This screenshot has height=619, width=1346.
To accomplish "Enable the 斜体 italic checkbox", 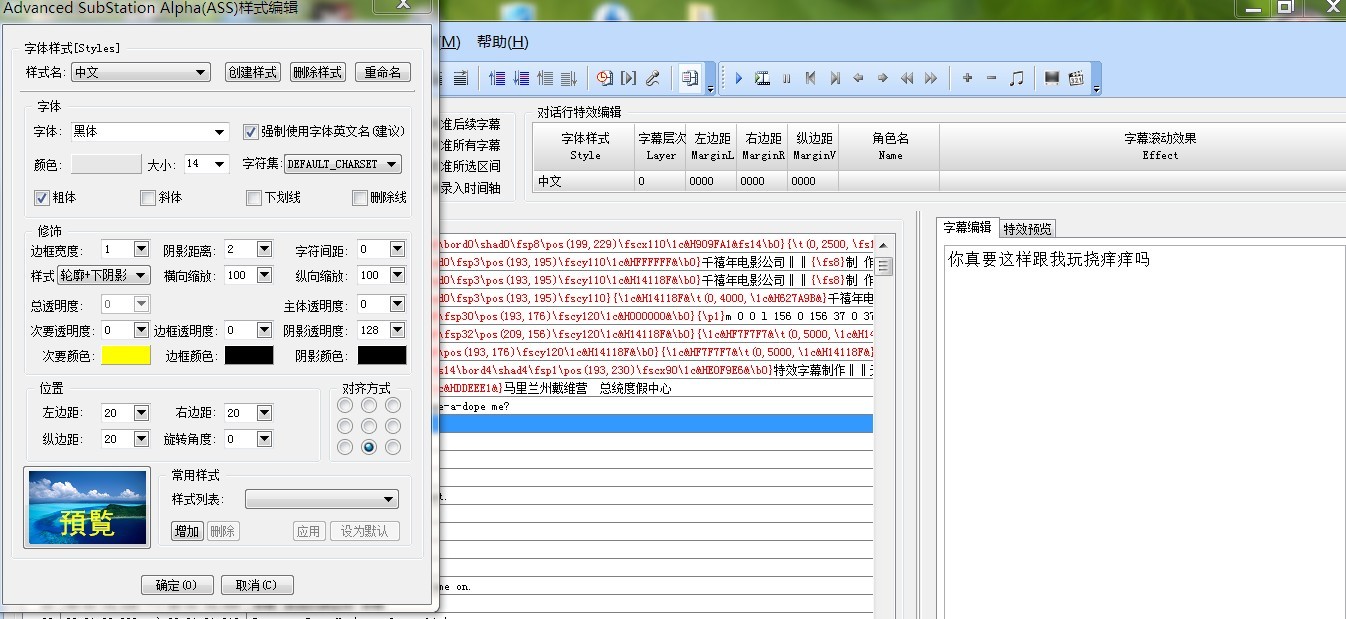I will (148, 198).
